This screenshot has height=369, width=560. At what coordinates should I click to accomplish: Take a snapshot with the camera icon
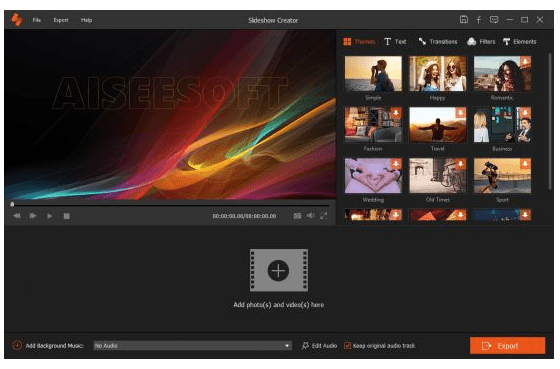pos(297,216)
